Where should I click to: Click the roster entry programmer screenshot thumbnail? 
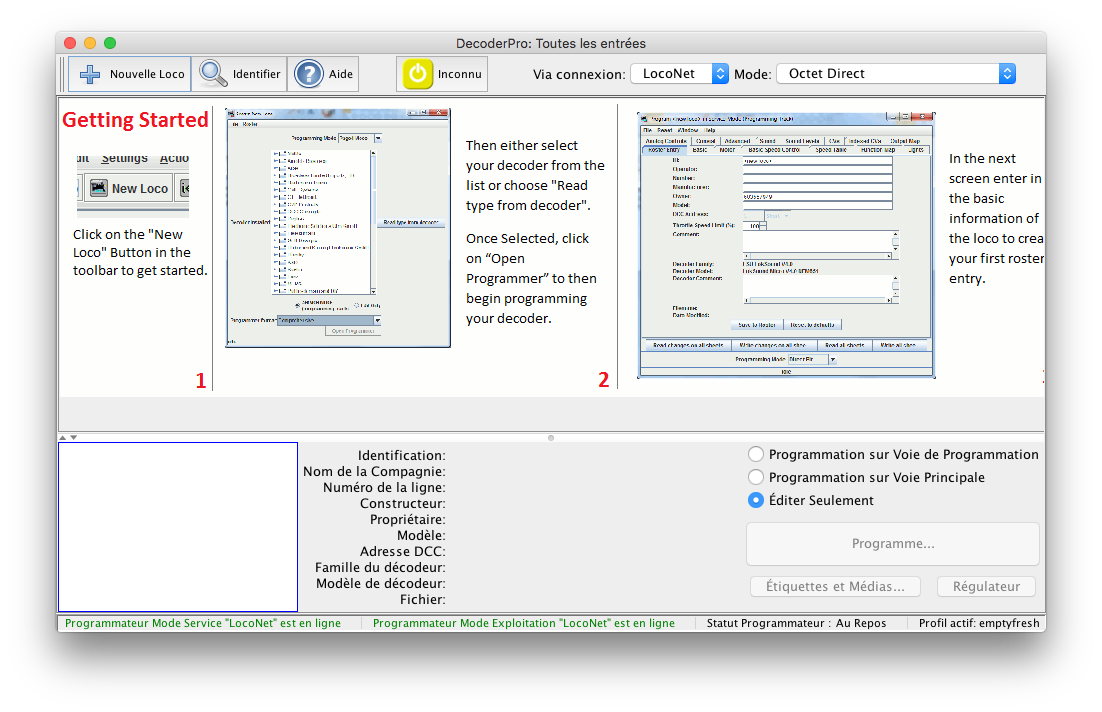786,245
